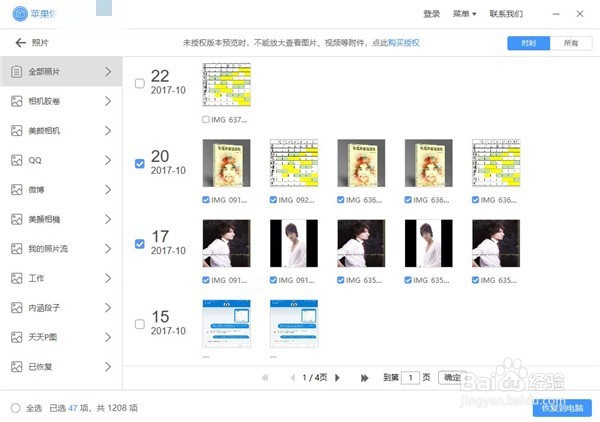Open first book cover thumbnail in the 20 row
Image resolution: width=600 pixels, height=422 pixels.
tap(227, 163)
